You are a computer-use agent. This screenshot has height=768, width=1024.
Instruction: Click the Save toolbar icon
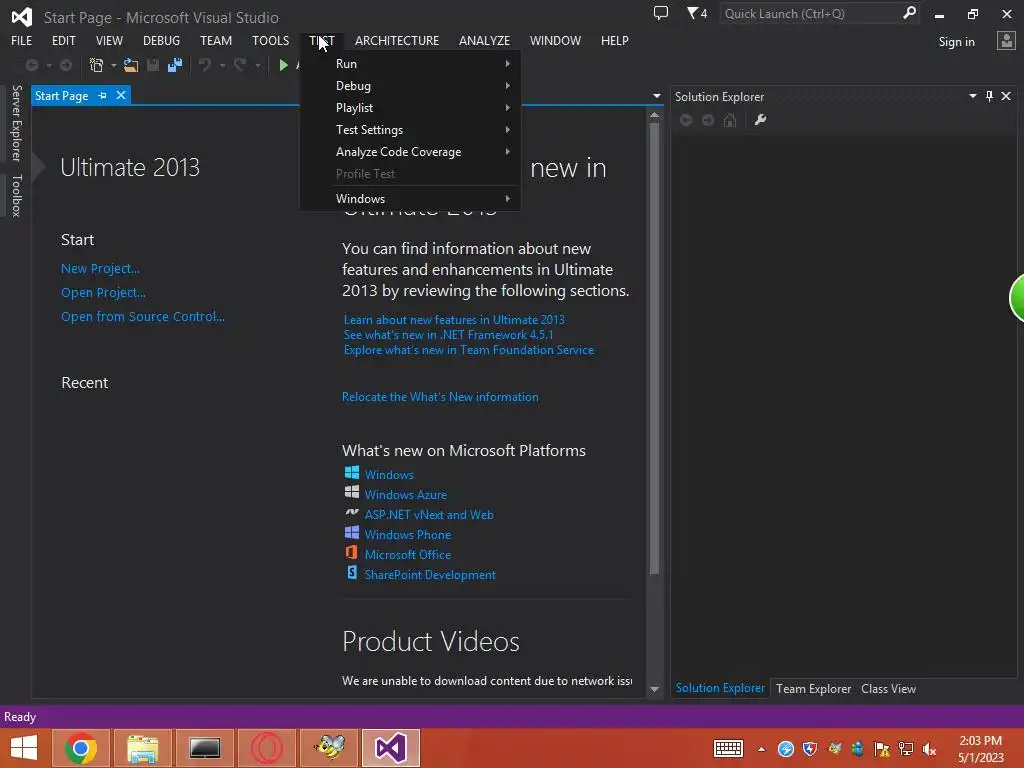[x=153, y=65]
